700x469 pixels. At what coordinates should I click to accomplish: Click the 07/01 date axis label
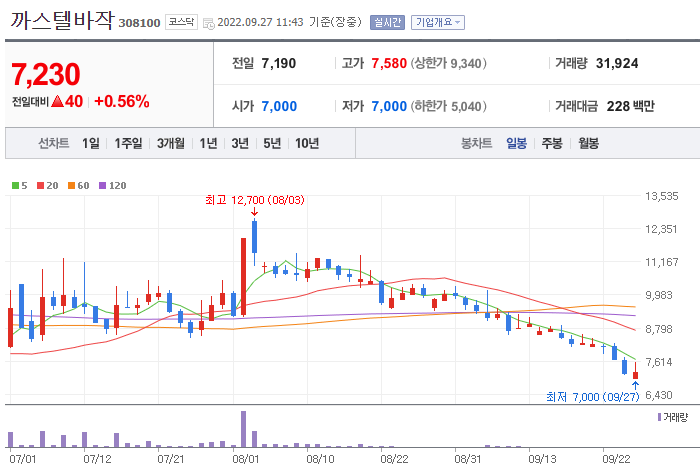pos(22,459)
